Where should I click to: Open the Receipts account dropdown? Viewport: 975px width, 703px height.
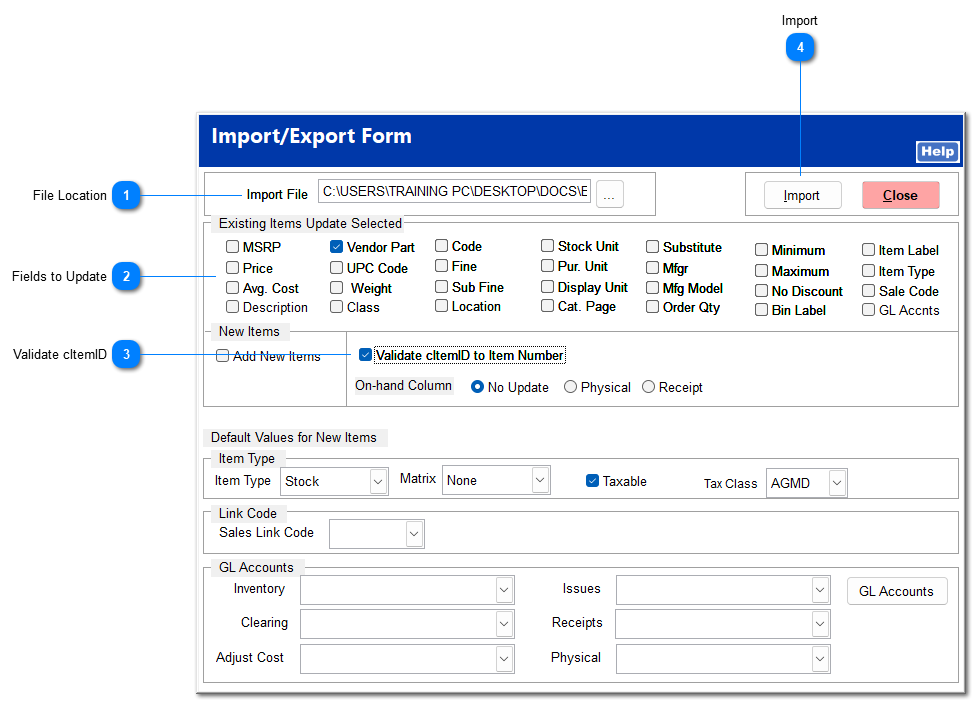(x=820, y=624)
